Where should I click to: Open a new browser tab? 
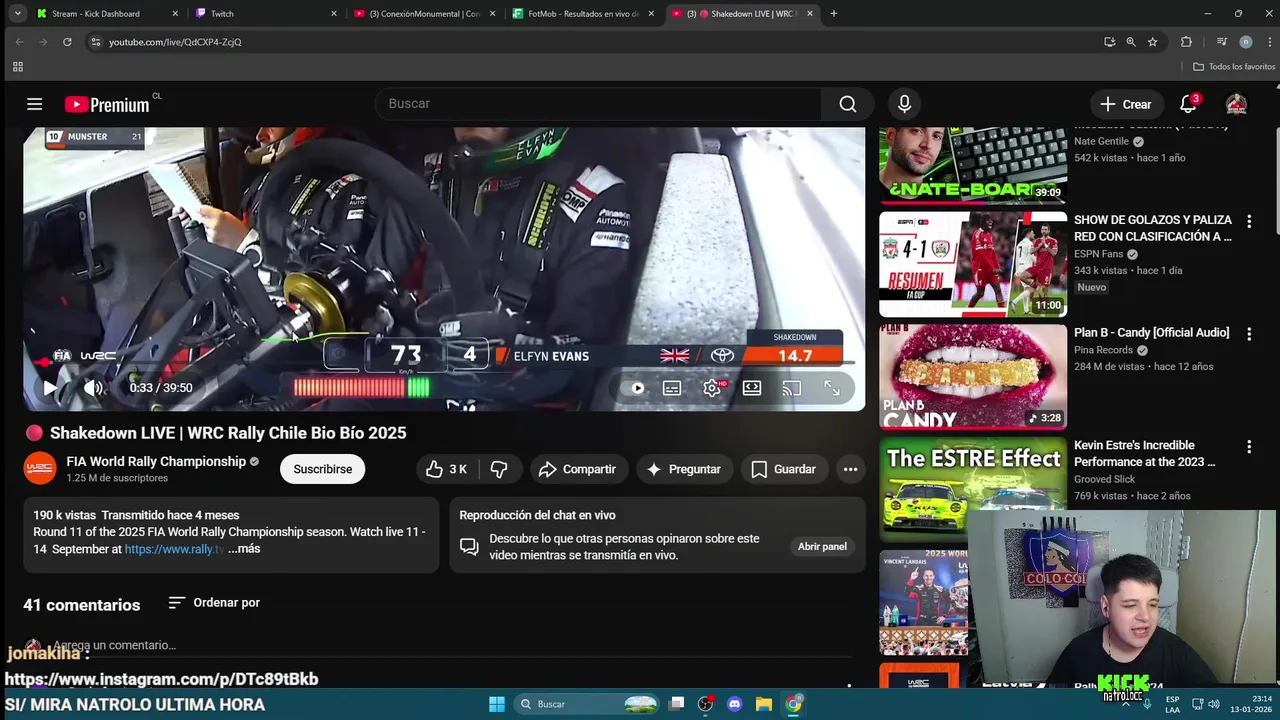834,14
